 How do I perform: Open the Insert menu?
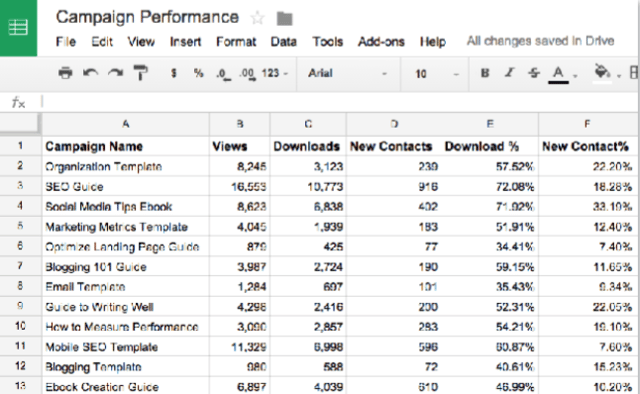click(185, 42)
